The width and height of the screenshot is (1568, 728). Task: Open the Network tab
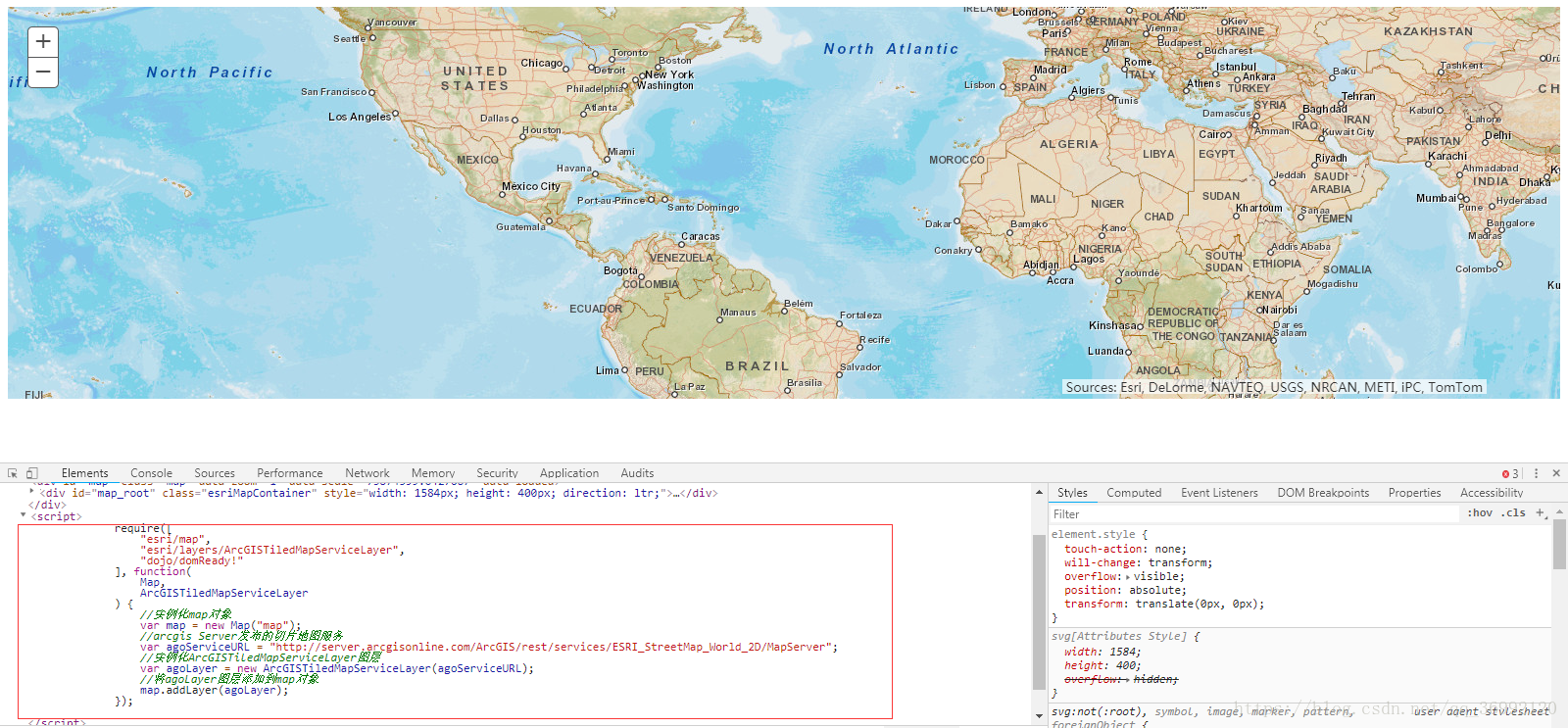[367, 473]
